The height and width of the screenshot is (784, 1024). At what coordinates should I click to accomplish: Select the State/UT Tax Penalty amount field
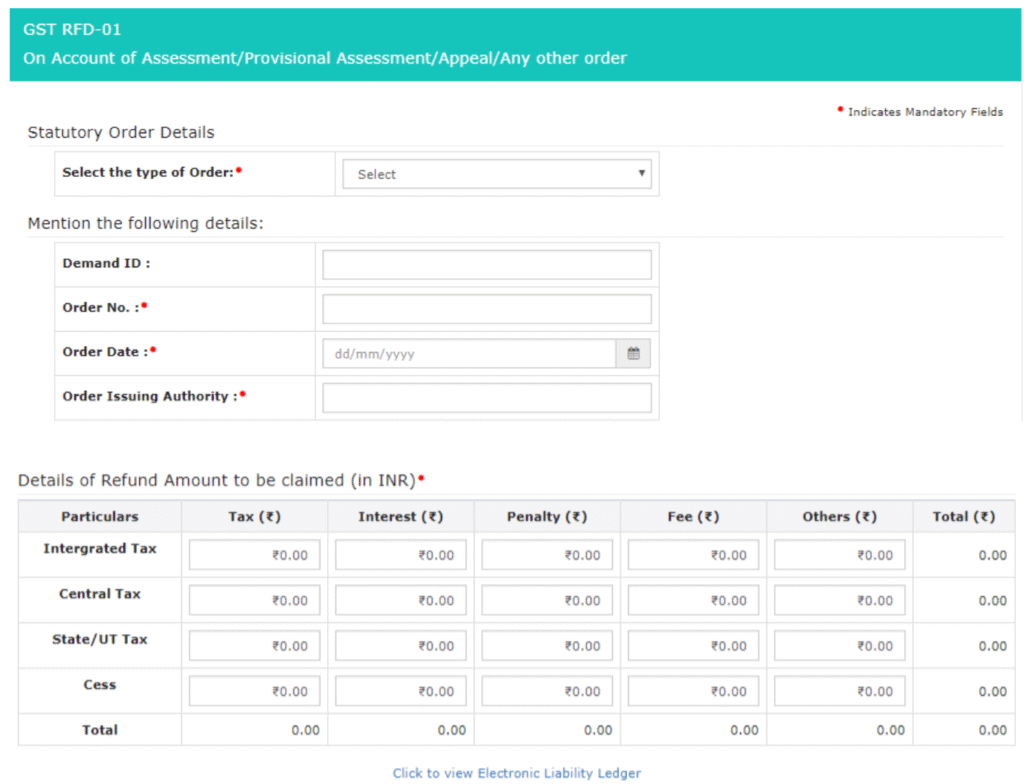pyautogui.click(x=547, y=646)
